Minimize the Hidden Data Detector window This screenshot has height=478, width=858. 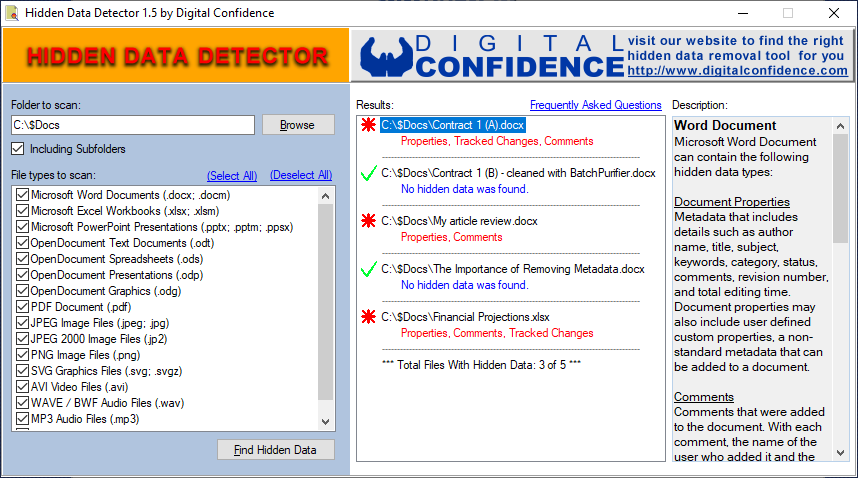click(x=743, y=13)
